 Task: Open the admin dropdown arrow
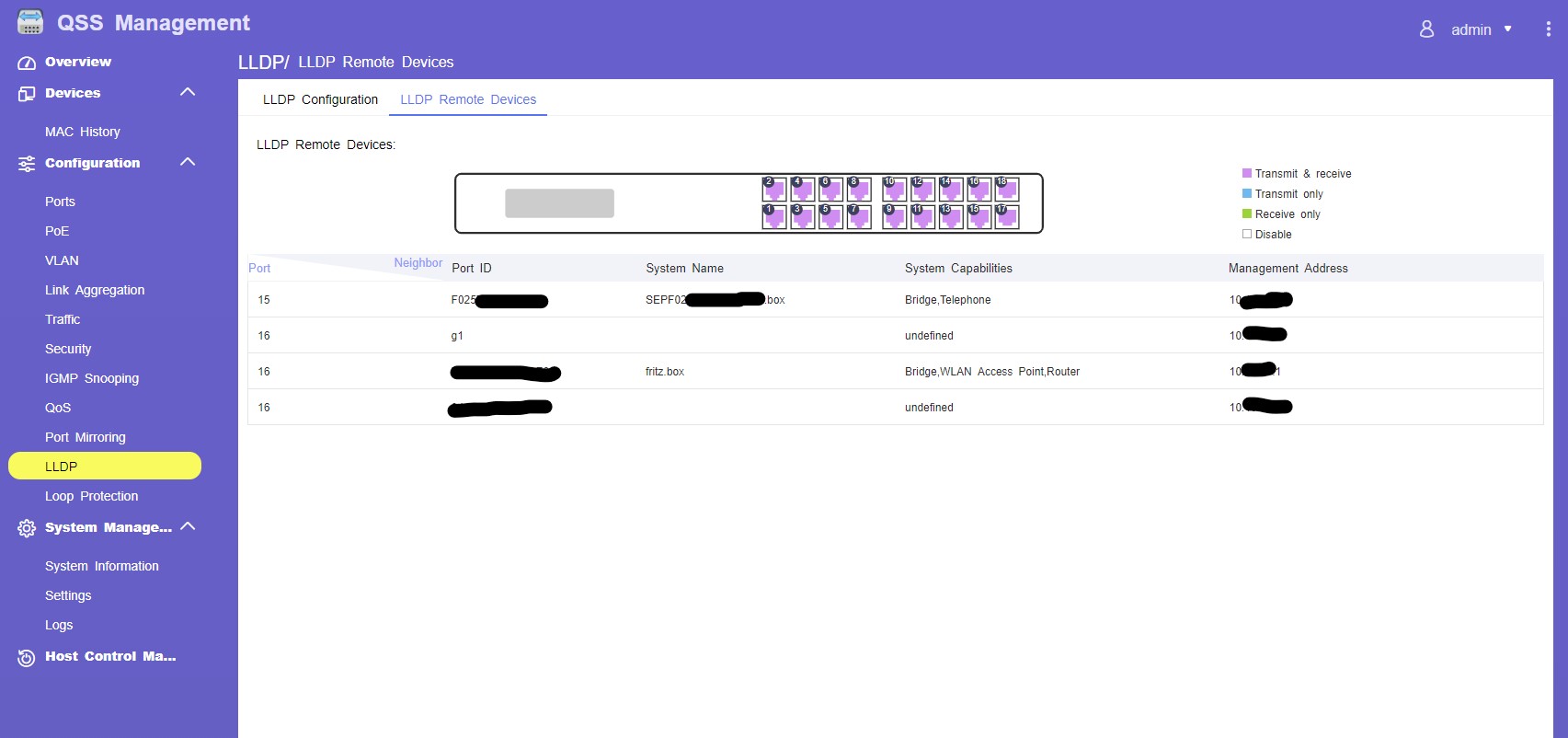[x=1507, y=29]
